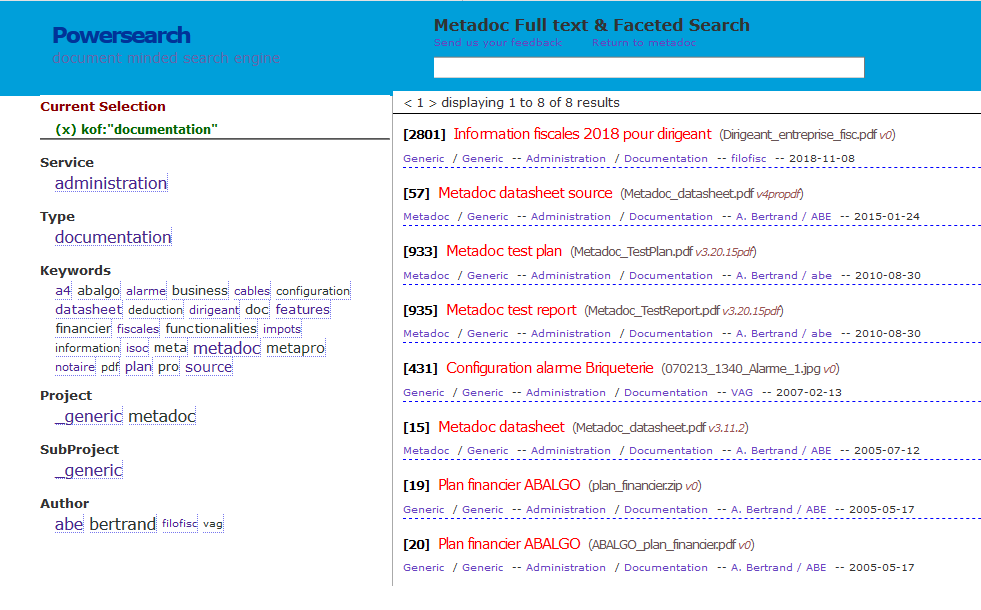Click the 'Return to metadoc' link
This screenshot has width=981, height=610.
coord(643,43)
